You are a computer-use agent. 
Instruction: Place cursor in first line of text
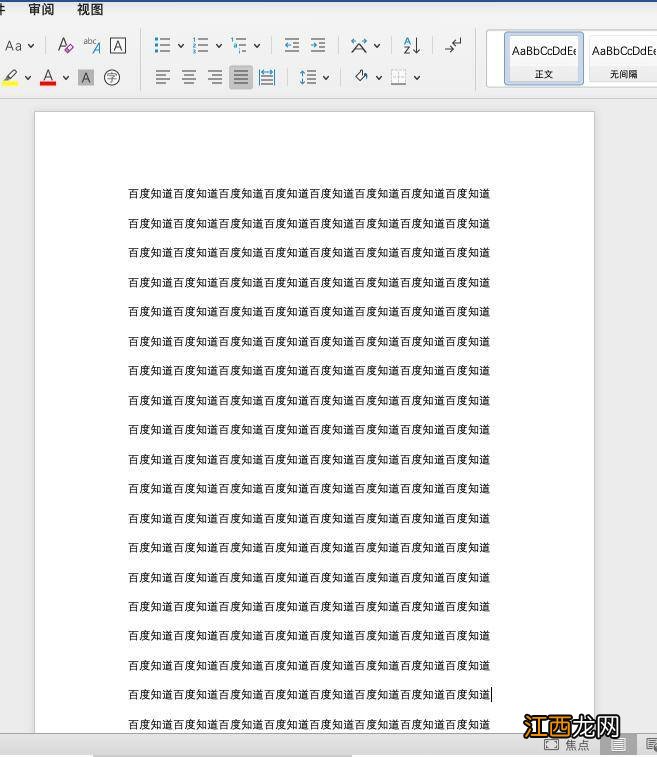[309, 194]
